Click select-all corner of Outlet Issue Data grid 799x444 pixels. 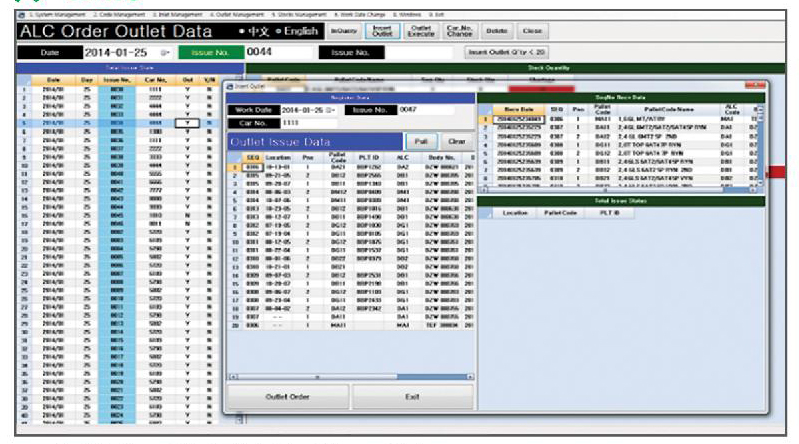[234, 158]
